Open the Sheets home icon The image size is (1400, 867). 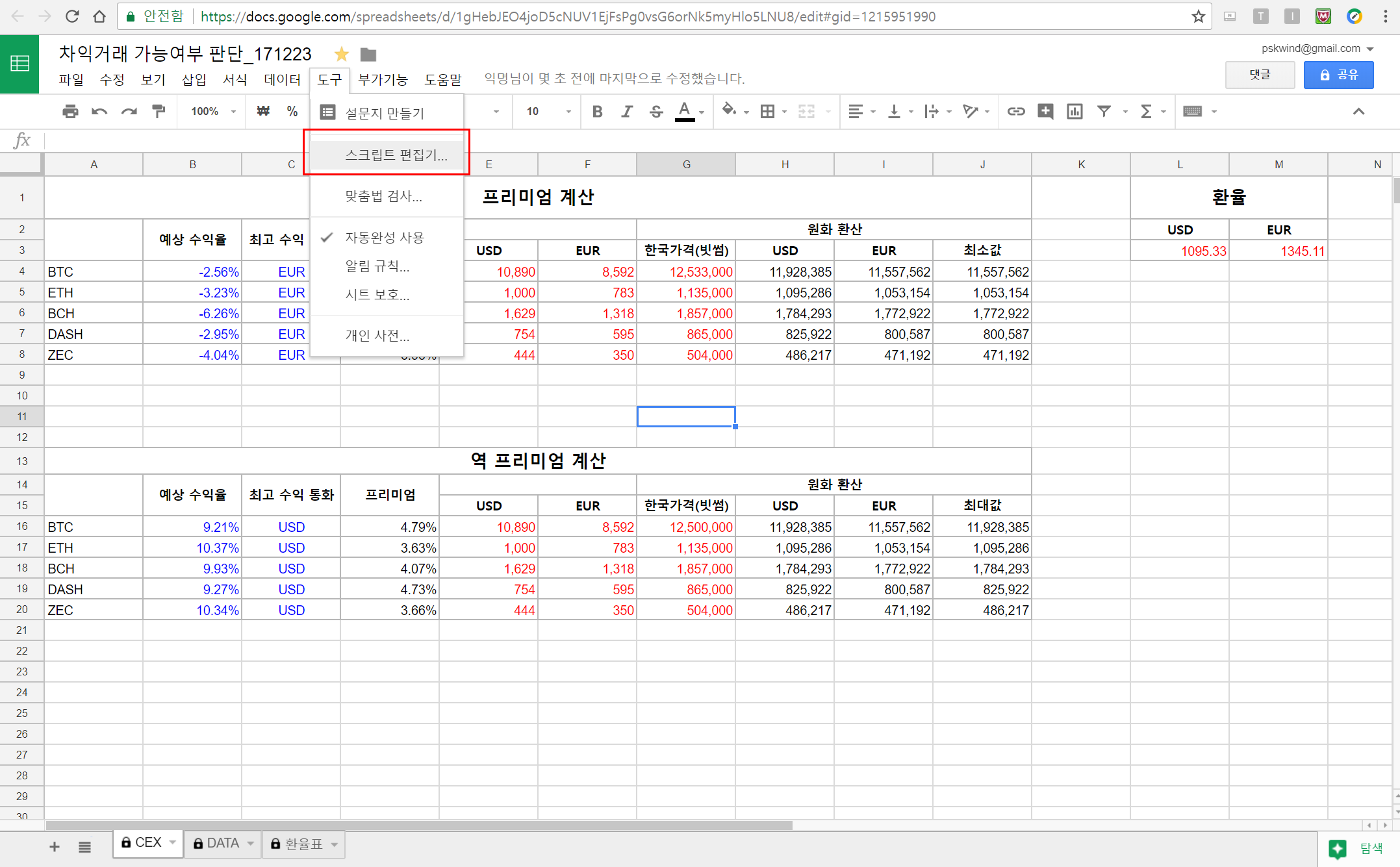coord(19,64)
